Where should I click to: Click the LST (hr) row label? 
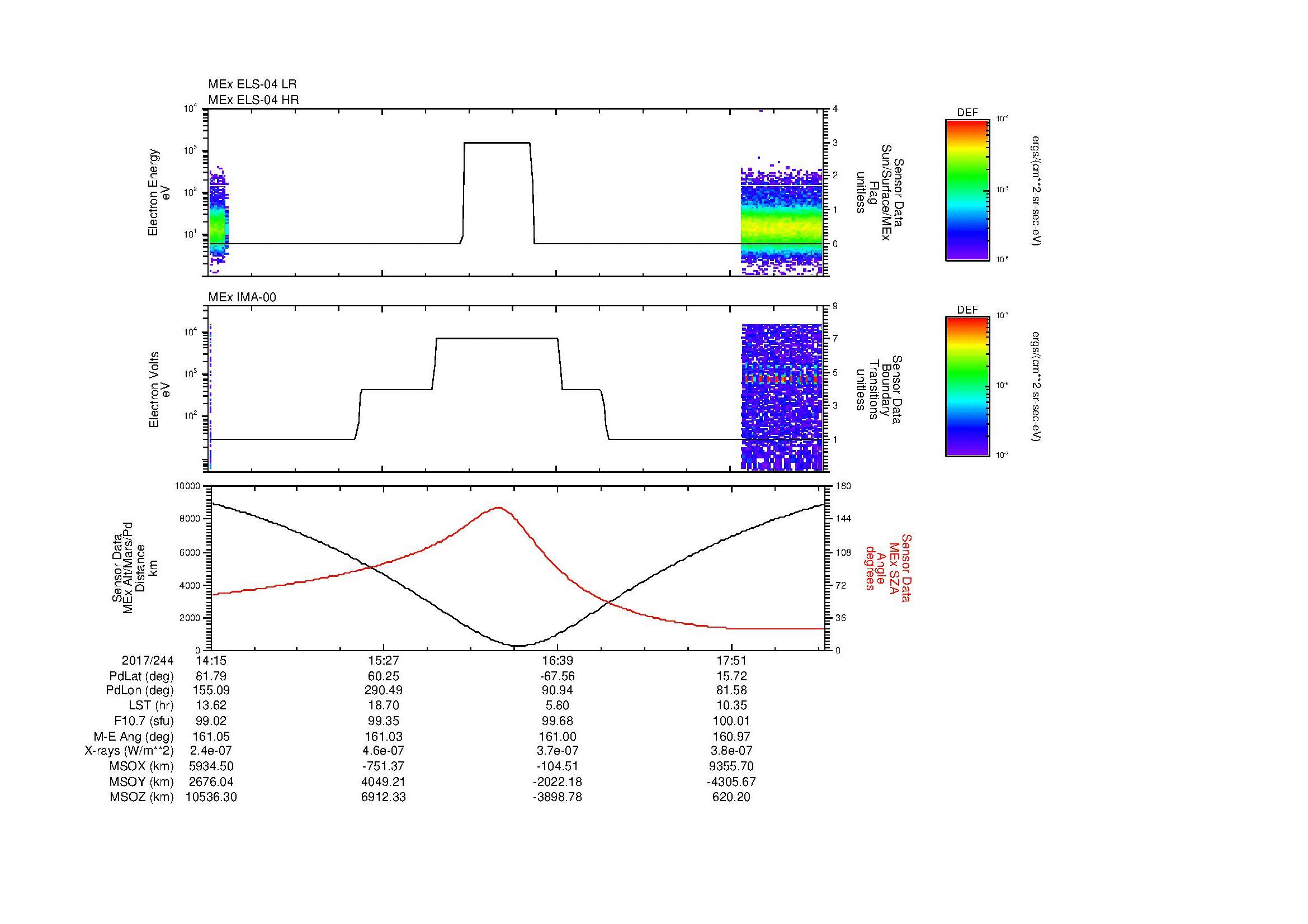coord(151,705)
